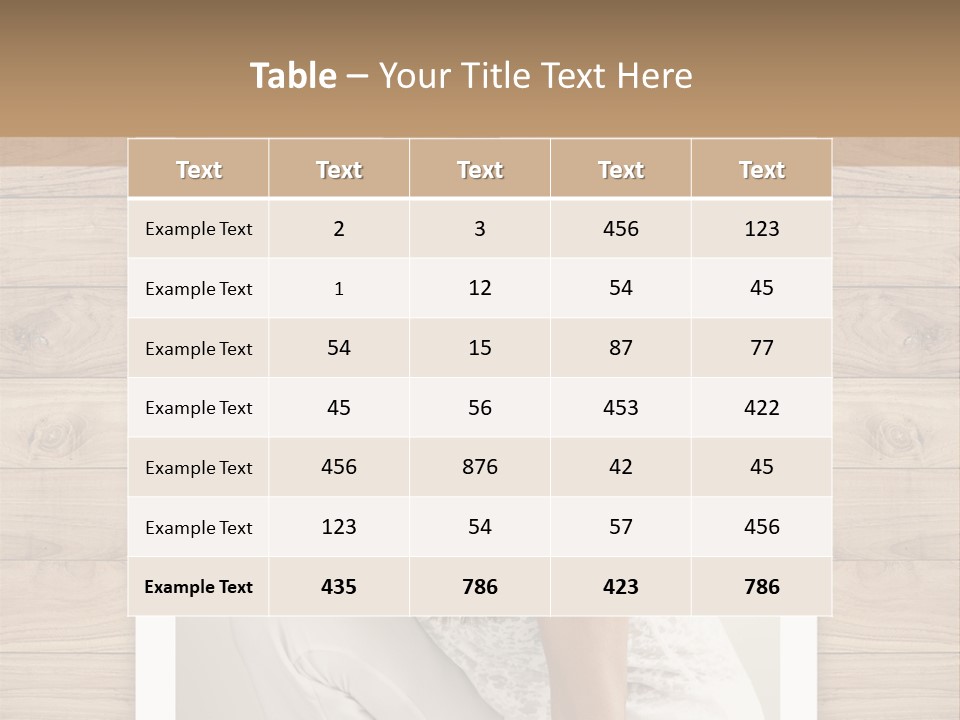
Task: Click the cell with value 2 in first data row
Action: pos(339,228)
